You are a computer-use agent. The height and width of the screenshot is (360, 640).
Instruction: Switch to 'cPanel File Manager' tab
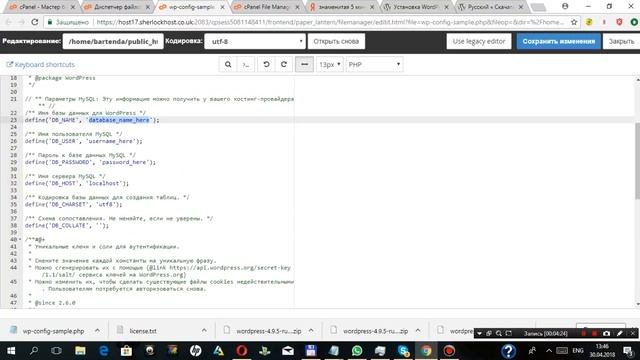click(266, 7)
